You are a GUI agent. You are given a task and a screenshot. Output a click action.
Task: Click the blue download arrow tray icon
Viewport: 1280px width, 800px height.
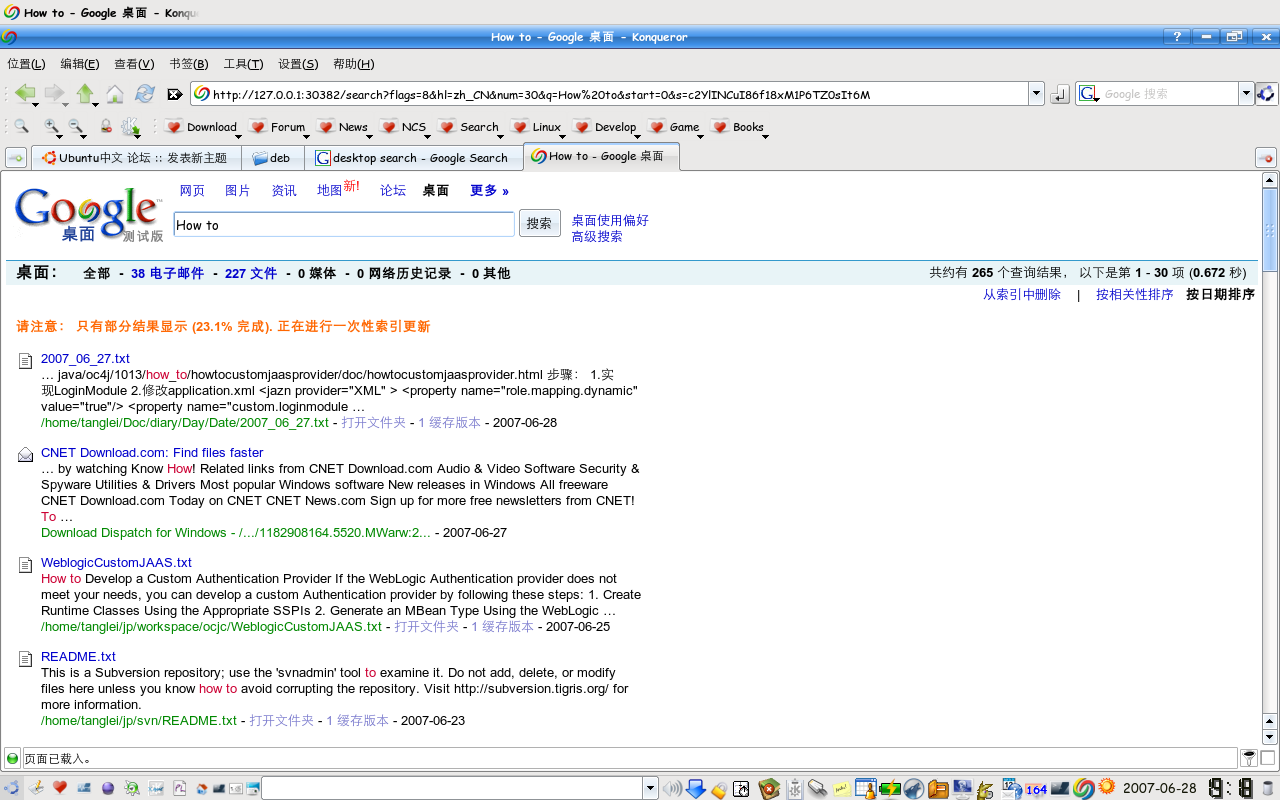click(695, 788)
